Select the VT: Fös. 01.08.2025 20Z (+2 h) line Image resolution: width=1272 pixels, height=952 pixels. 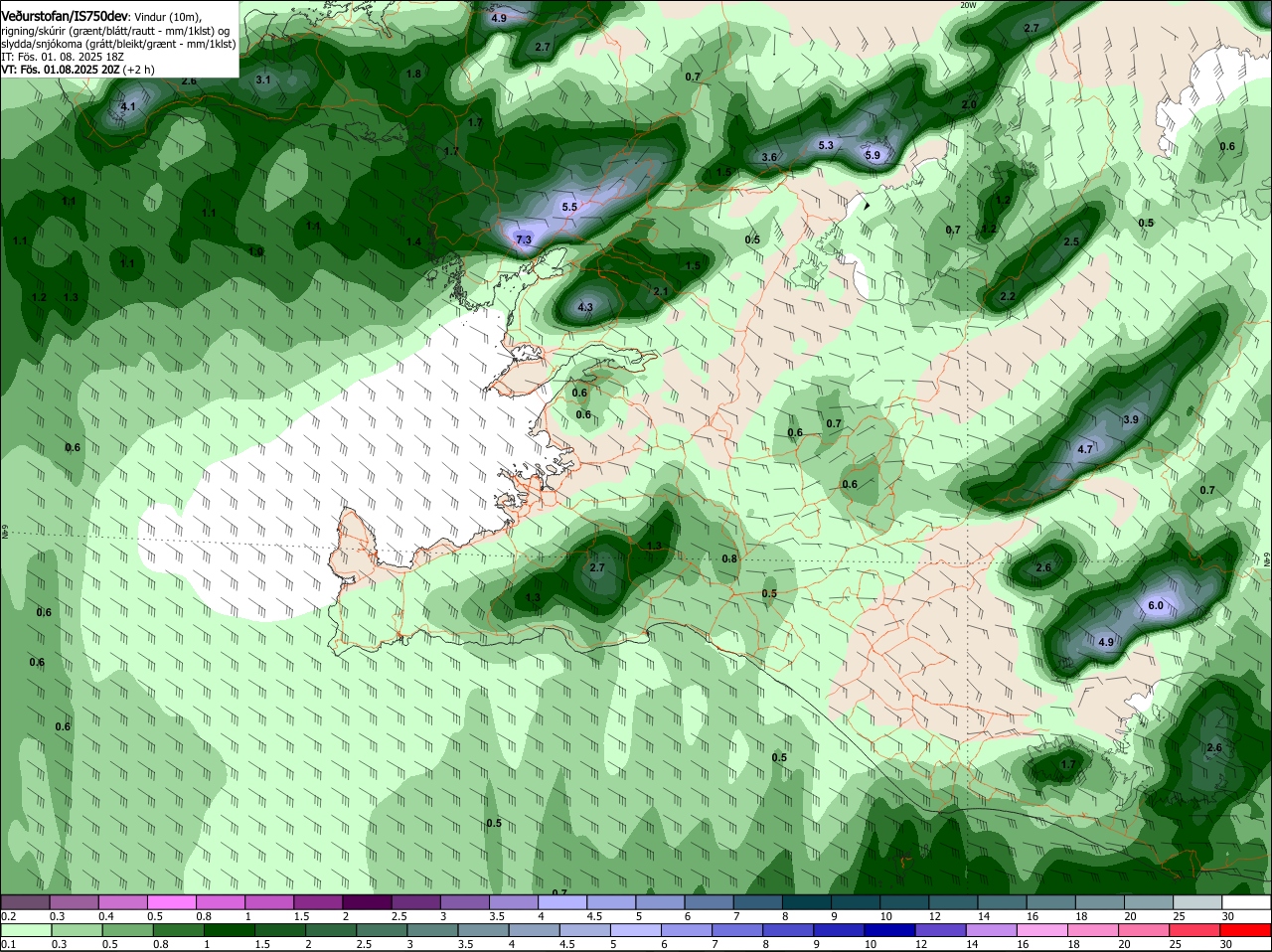point(78,70)
